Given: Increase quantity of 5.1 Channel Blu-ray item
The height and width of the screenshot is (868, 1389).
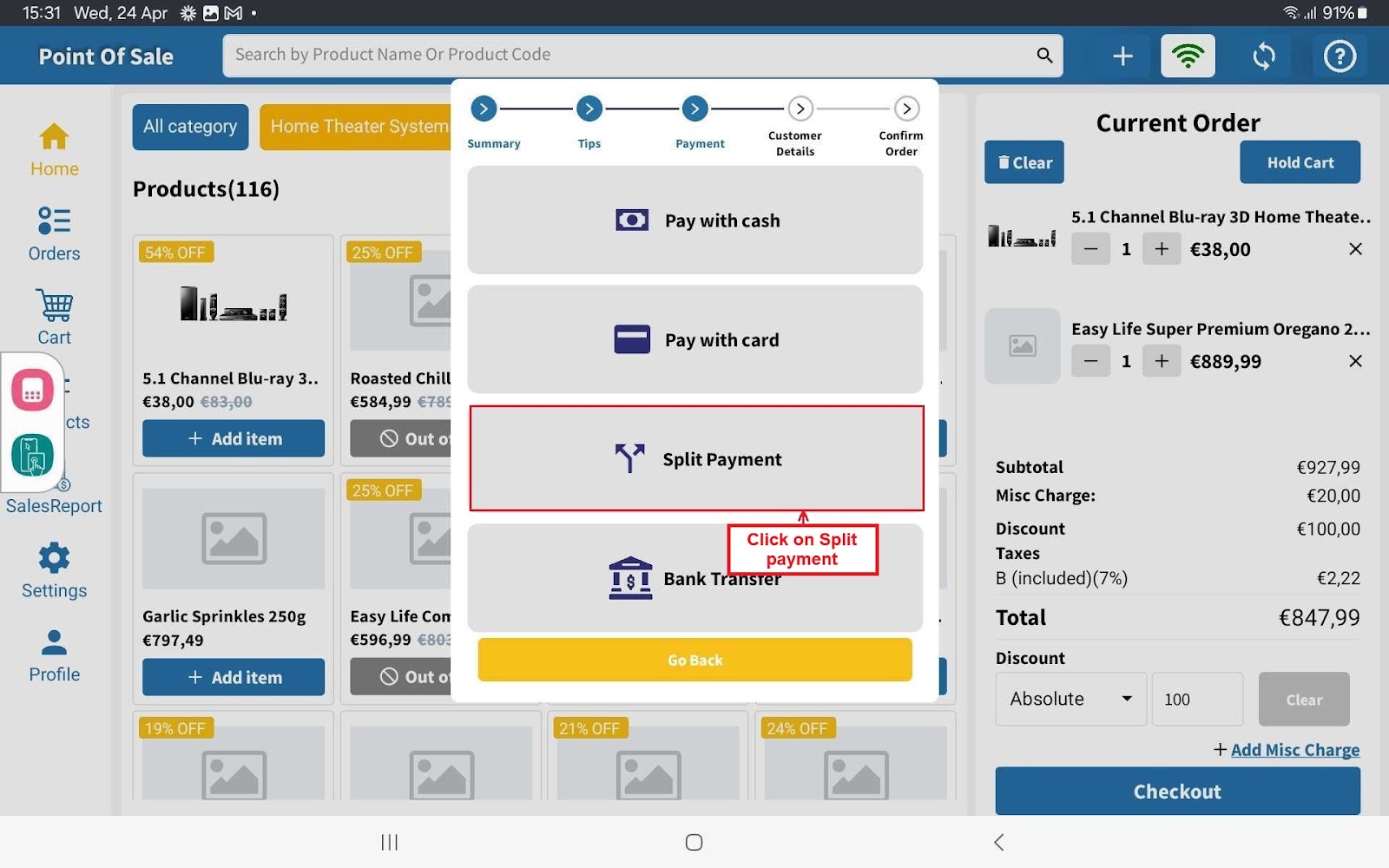Looking at the screenshot, I should coord(1161,250).
